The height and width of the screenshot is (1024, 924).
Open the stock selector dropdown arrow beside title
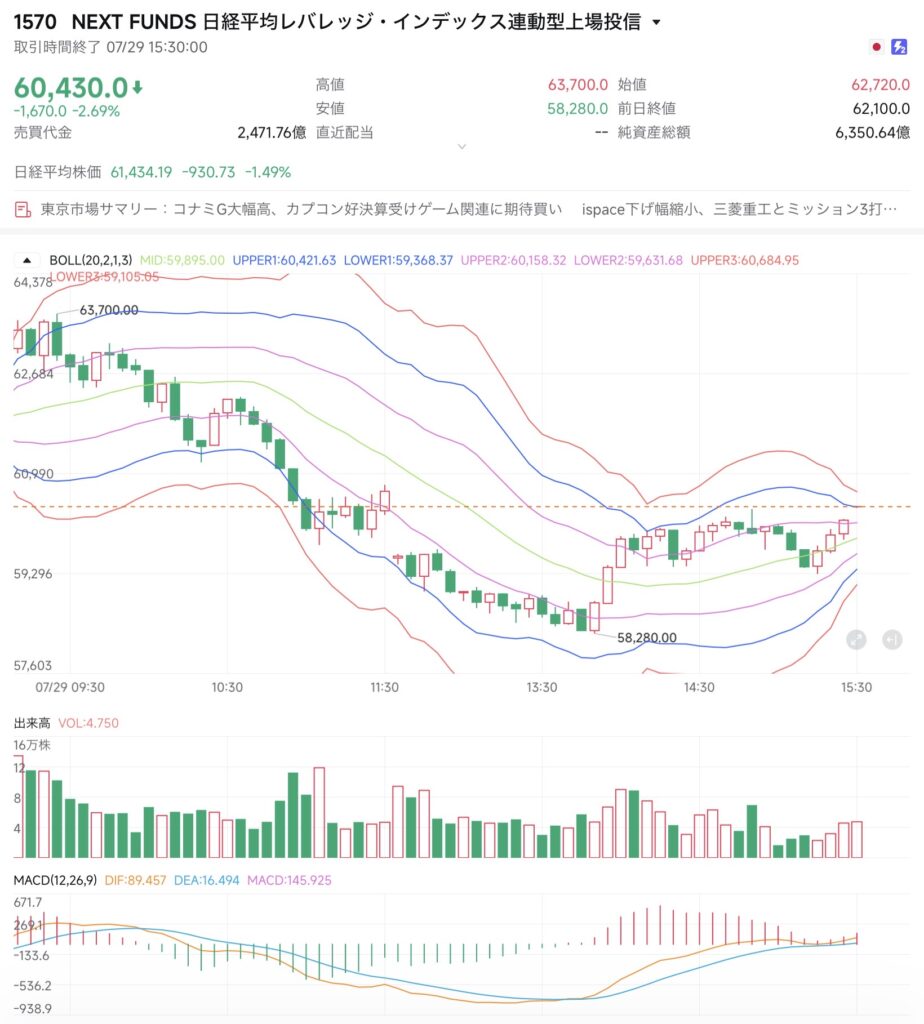point(656,22)
